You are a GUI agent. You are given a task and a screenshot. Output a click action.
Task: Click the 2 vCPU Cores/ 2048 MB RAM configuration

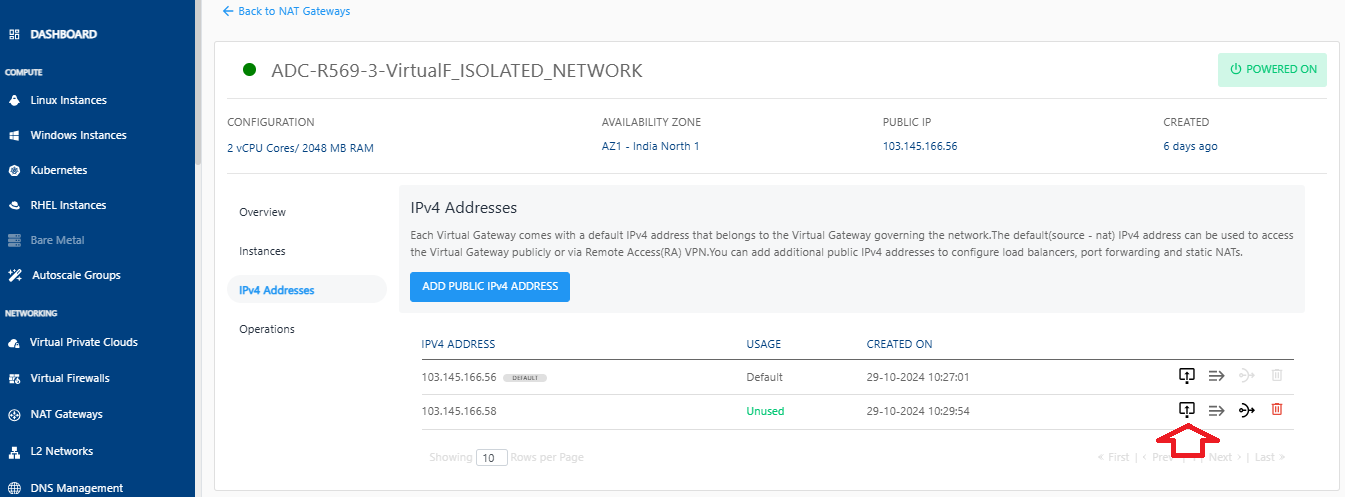click(x=301, y=148)
